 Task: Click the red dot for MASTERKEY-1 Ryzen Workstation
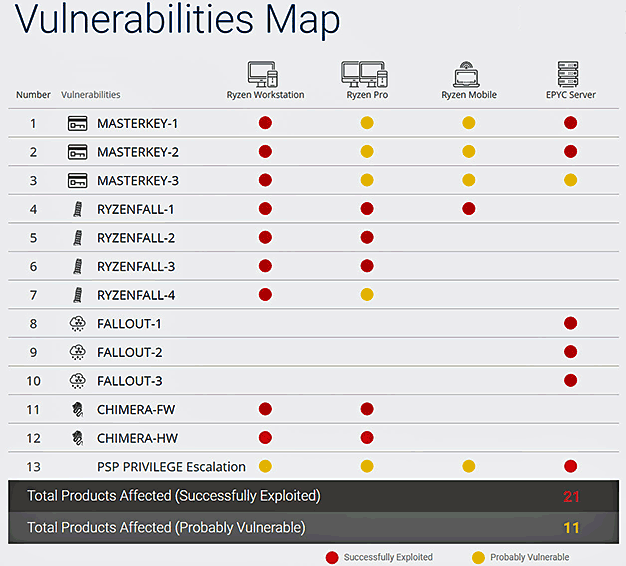coord(265,123)
